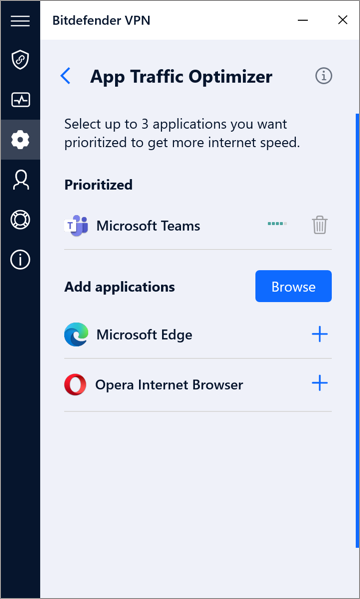Open the About info sidebar icon

tap(20, 260)
